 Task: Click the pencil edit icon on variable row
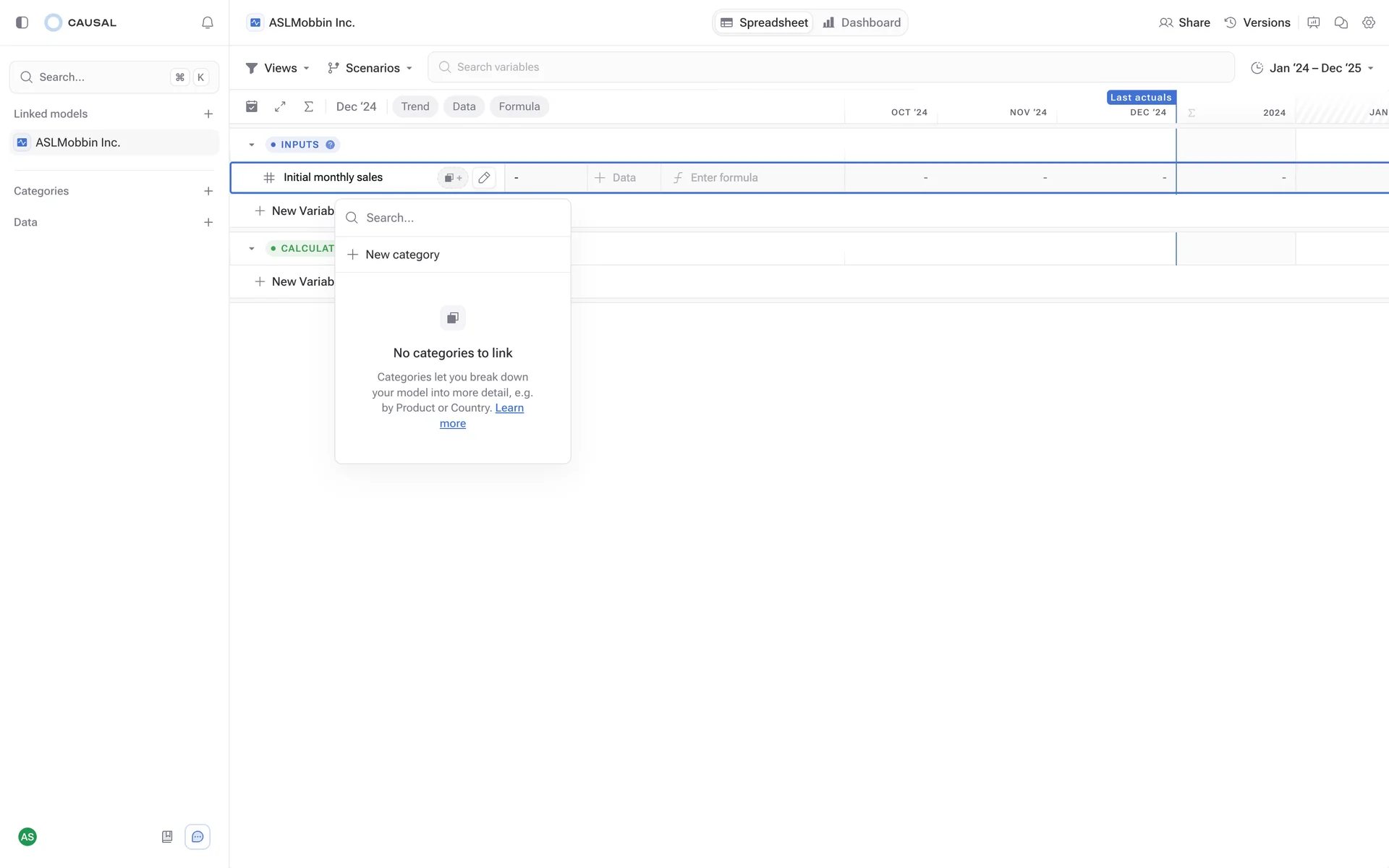pos(484,177)
